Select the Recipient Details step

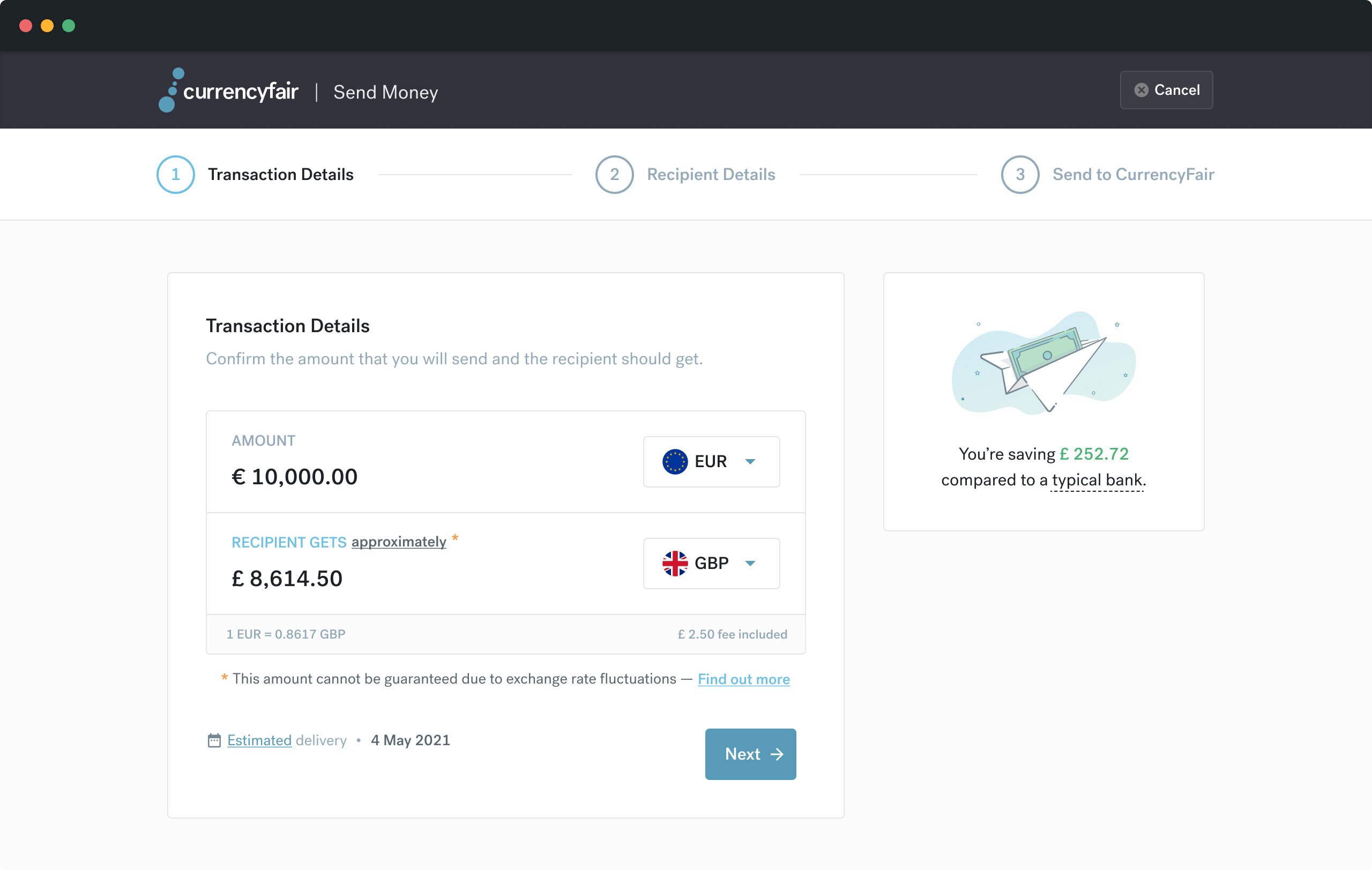click(711, 174)
